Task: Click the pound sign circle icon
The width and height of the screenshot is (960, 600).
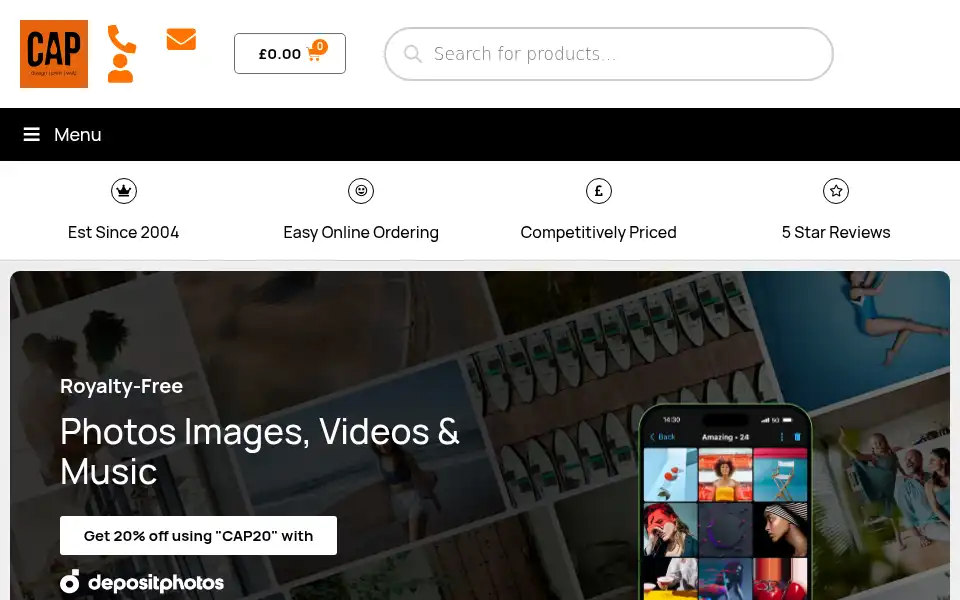Action: [599, 191]
